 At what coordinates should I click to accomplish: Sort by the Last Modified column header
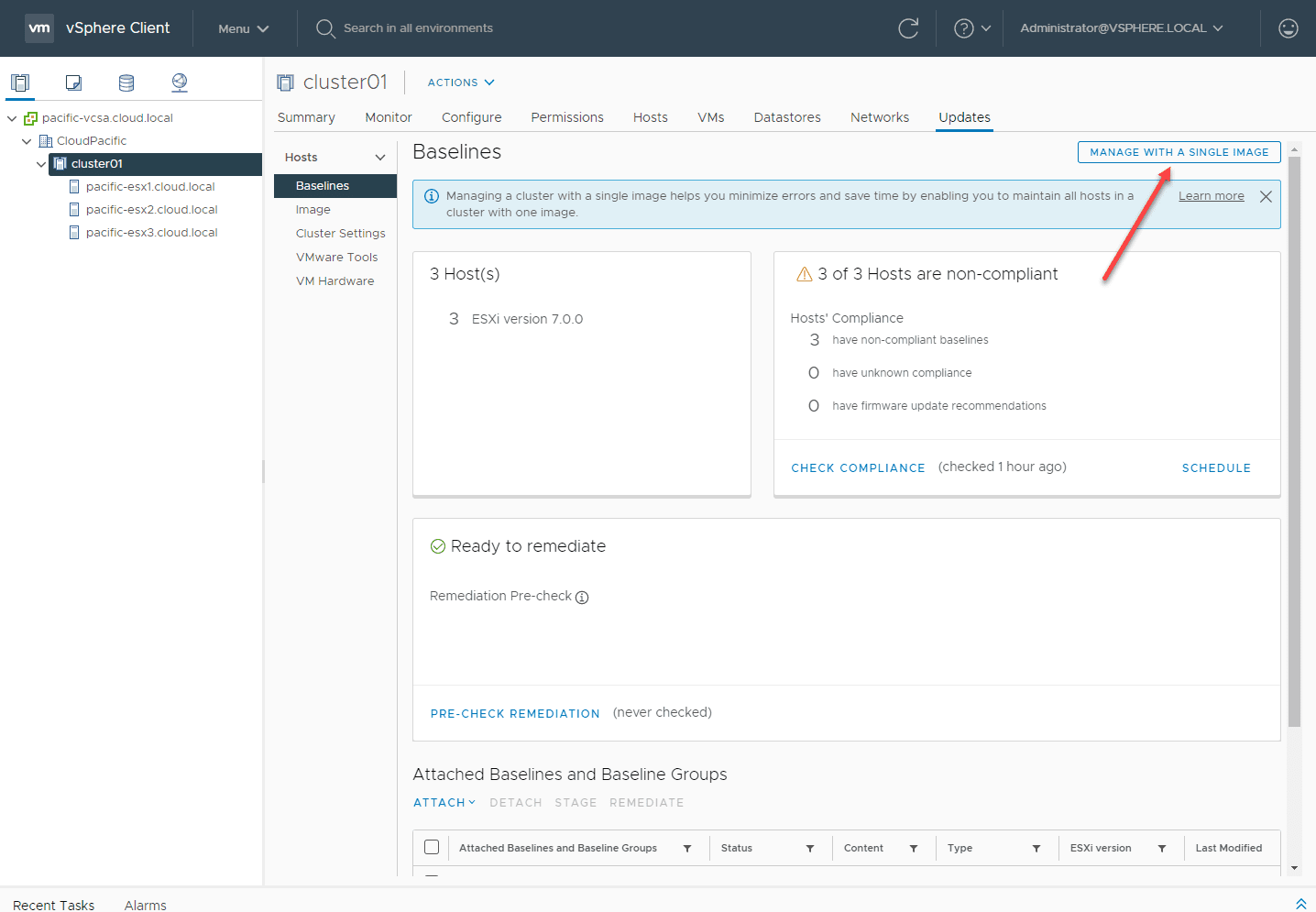(x=1229, y=849)
